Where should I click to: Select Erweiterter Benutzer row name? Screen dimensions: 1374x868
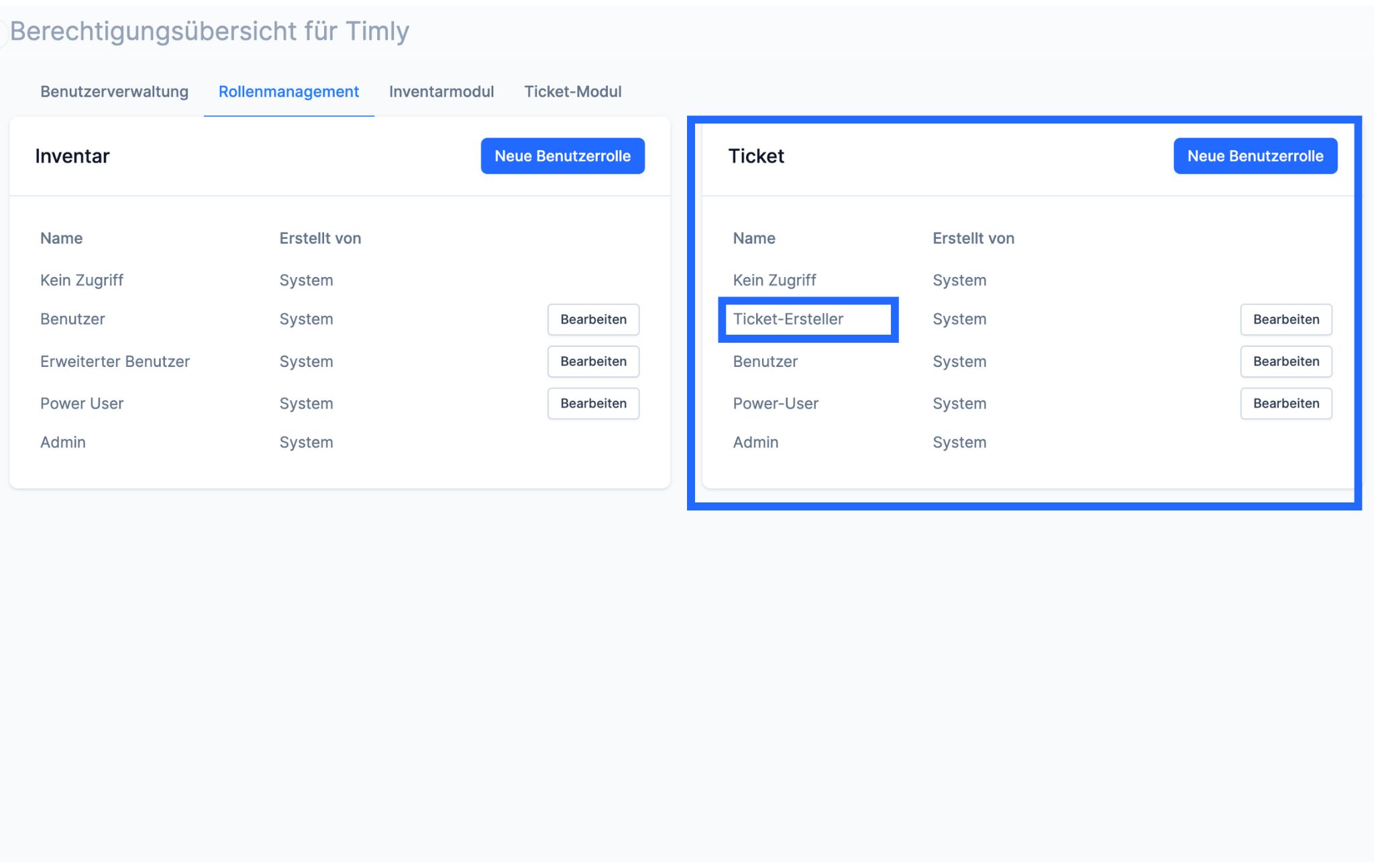pos(115,361)
